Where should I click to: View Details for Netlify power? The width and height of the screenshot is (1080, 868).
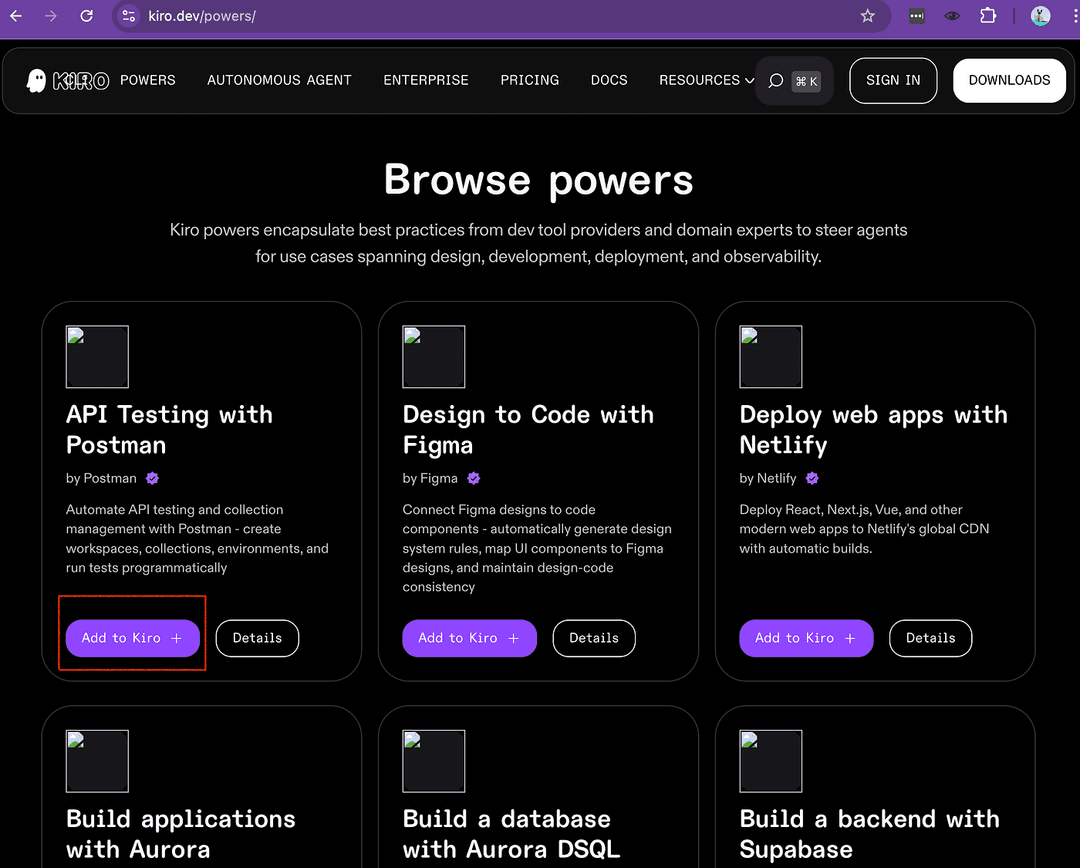[931, 638]
